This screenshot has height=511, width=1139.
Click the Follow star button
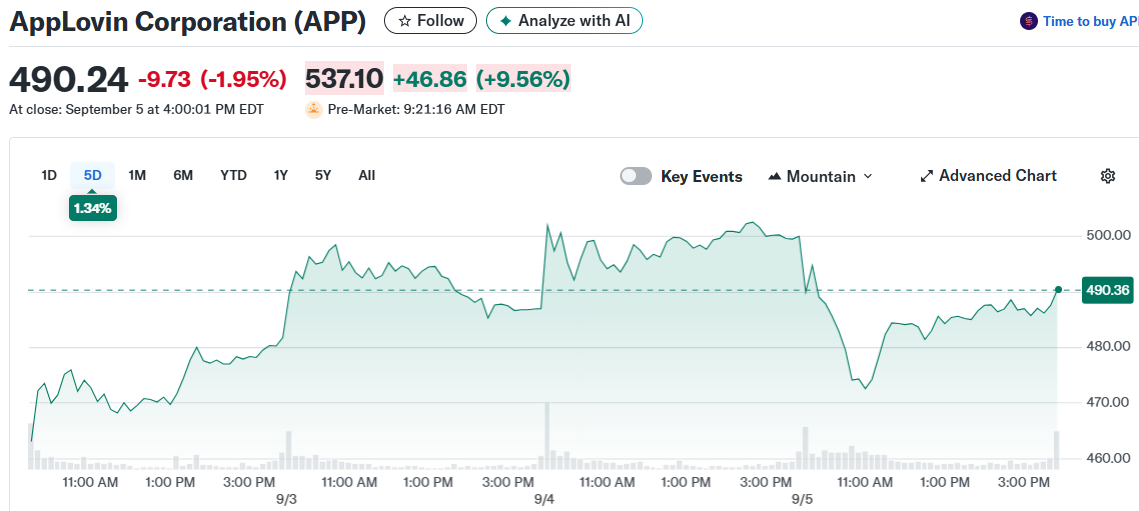pos(430,20)
